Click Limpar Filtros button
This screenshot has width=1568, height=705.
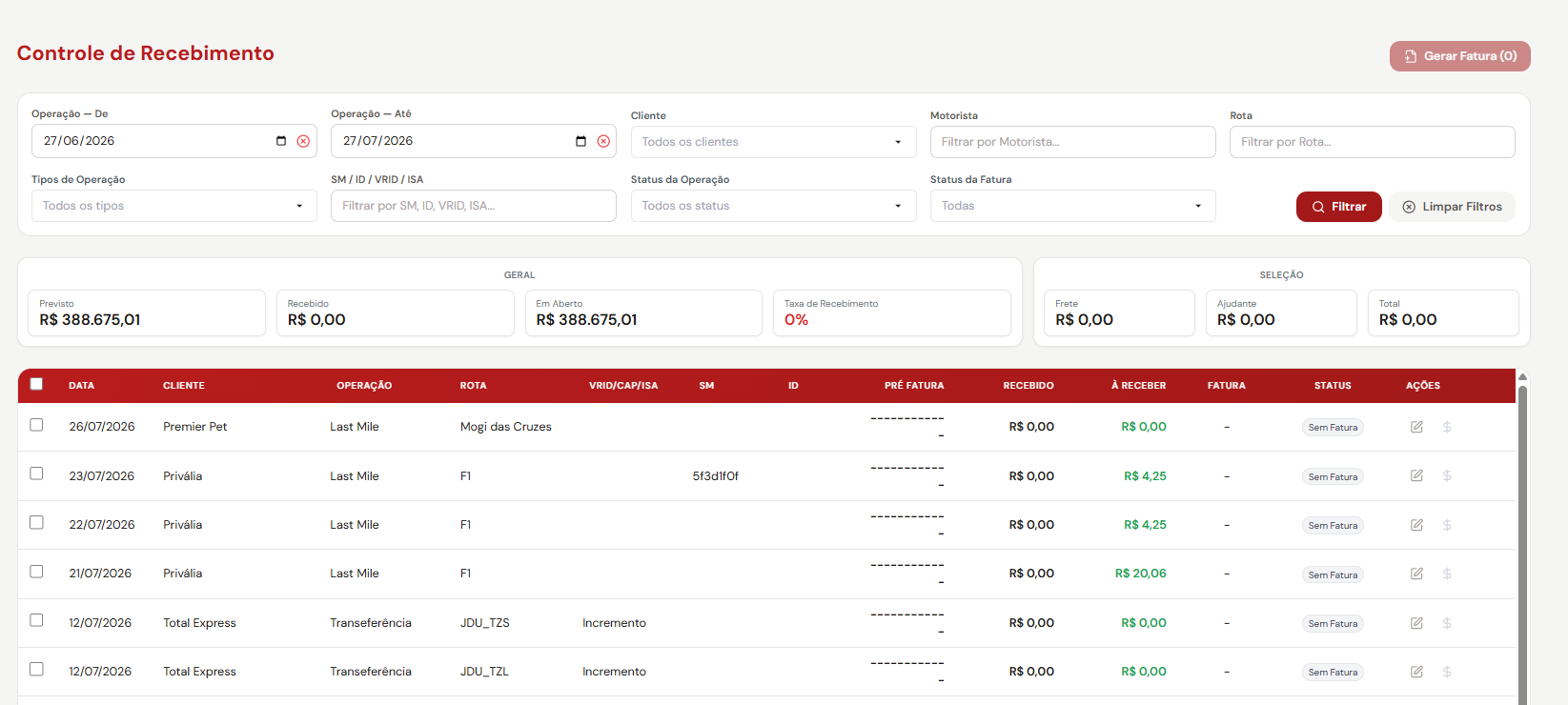point(1452,207)
